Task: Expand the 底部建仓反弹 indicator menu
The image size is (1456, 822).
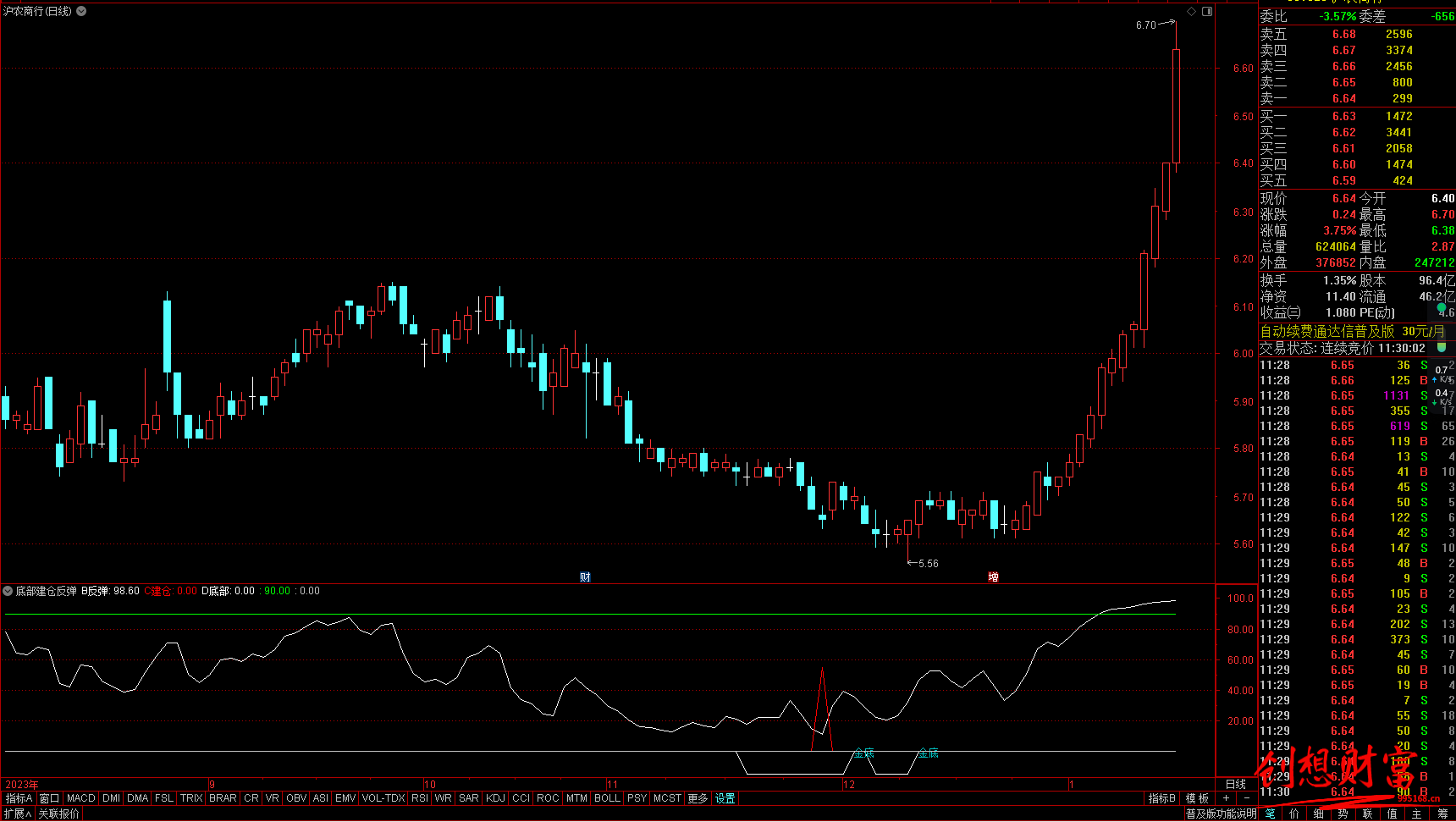Action: coord(8,591)
